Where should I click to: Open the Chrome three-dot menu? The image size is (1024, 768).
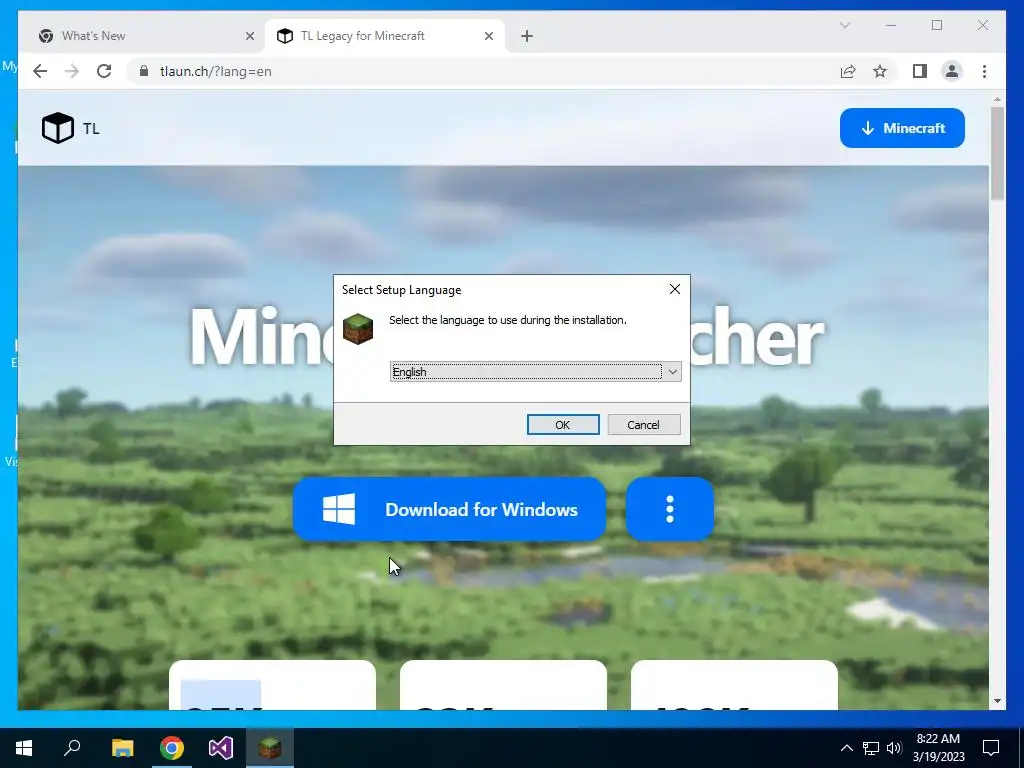coord(984,71)
